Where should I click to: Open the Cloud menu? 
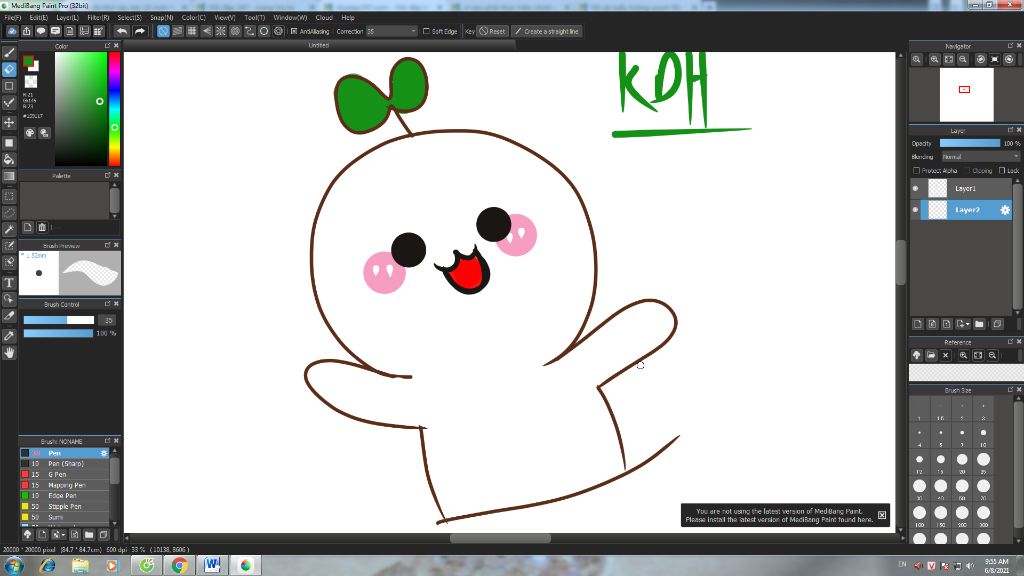point(324,18)
